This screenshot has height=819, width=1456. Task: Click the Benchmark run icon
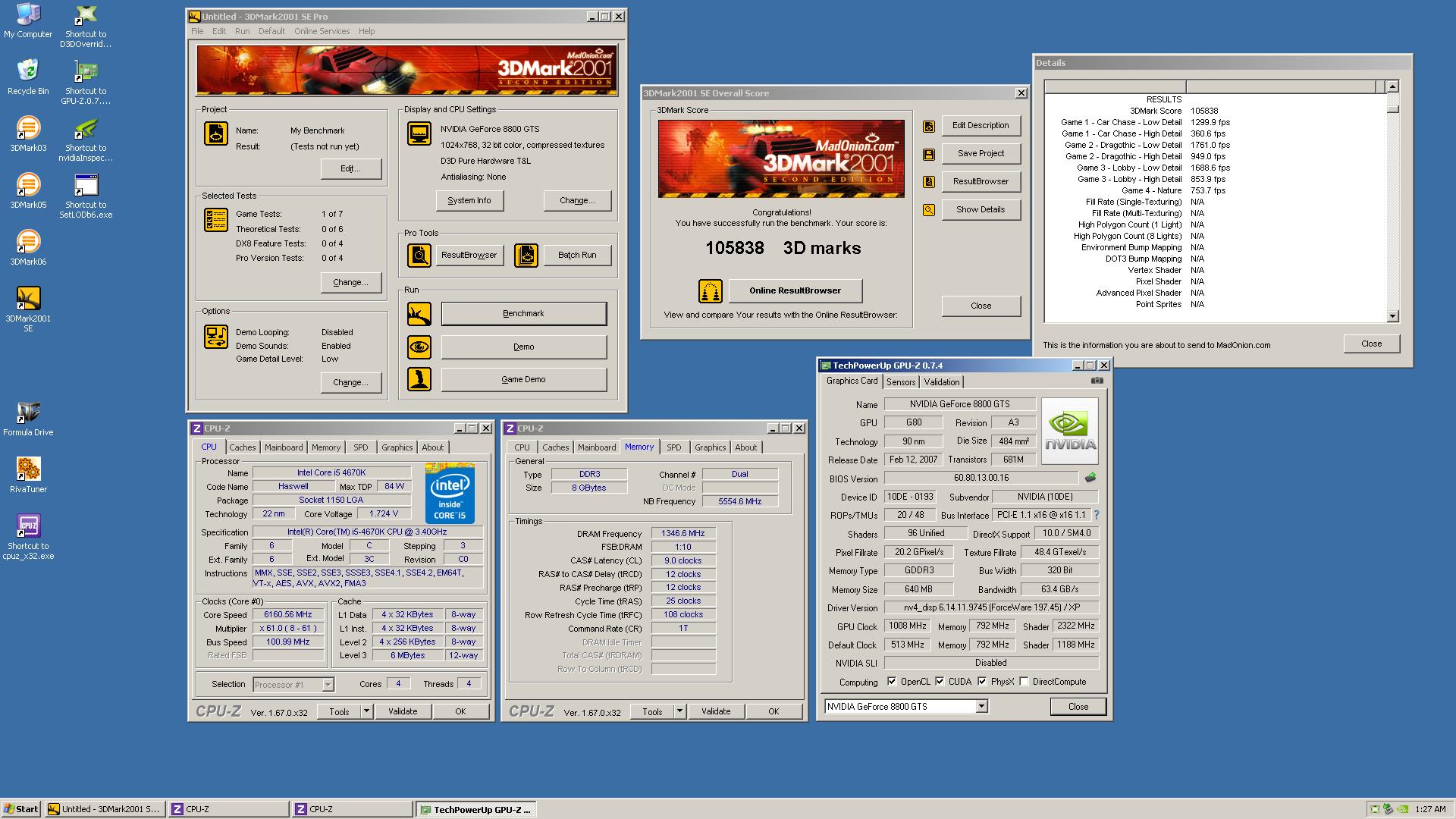[x=419, y=314]
